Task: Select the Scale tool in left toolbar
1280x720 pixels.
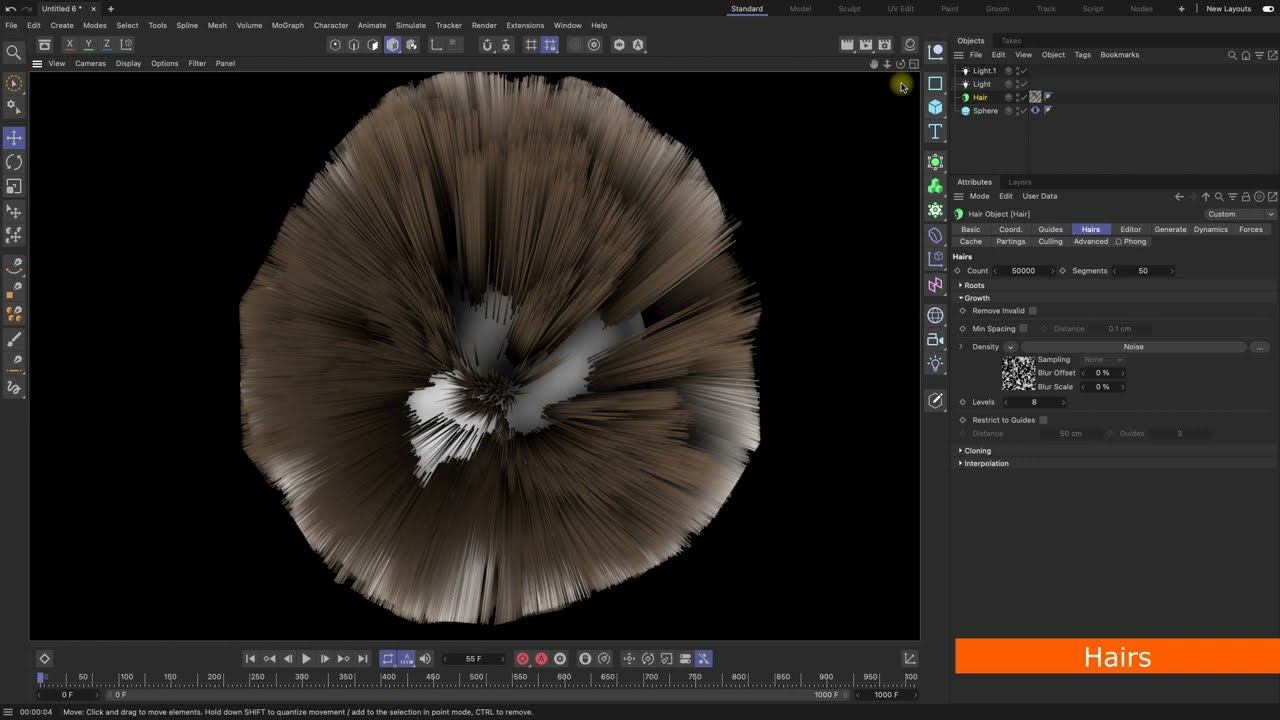Action: tap(14, 186)
